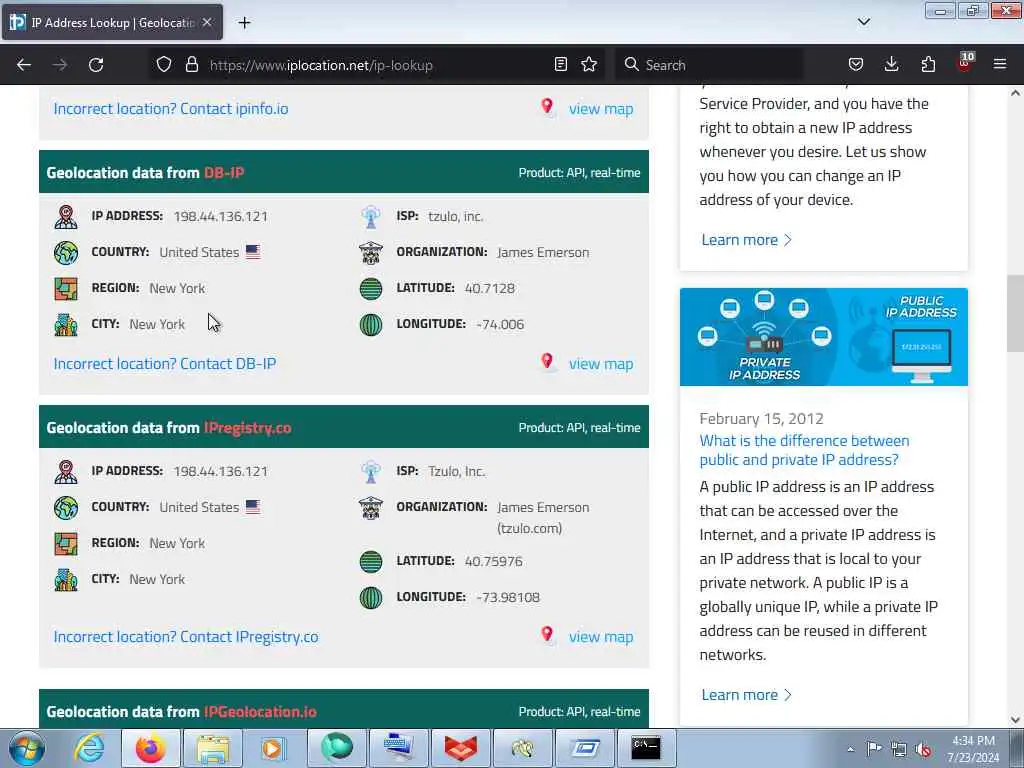Viewport: 1024px width, 768px height.
Task: Click map pin beside DB-IP view map
Action: (x=547, y=361)
